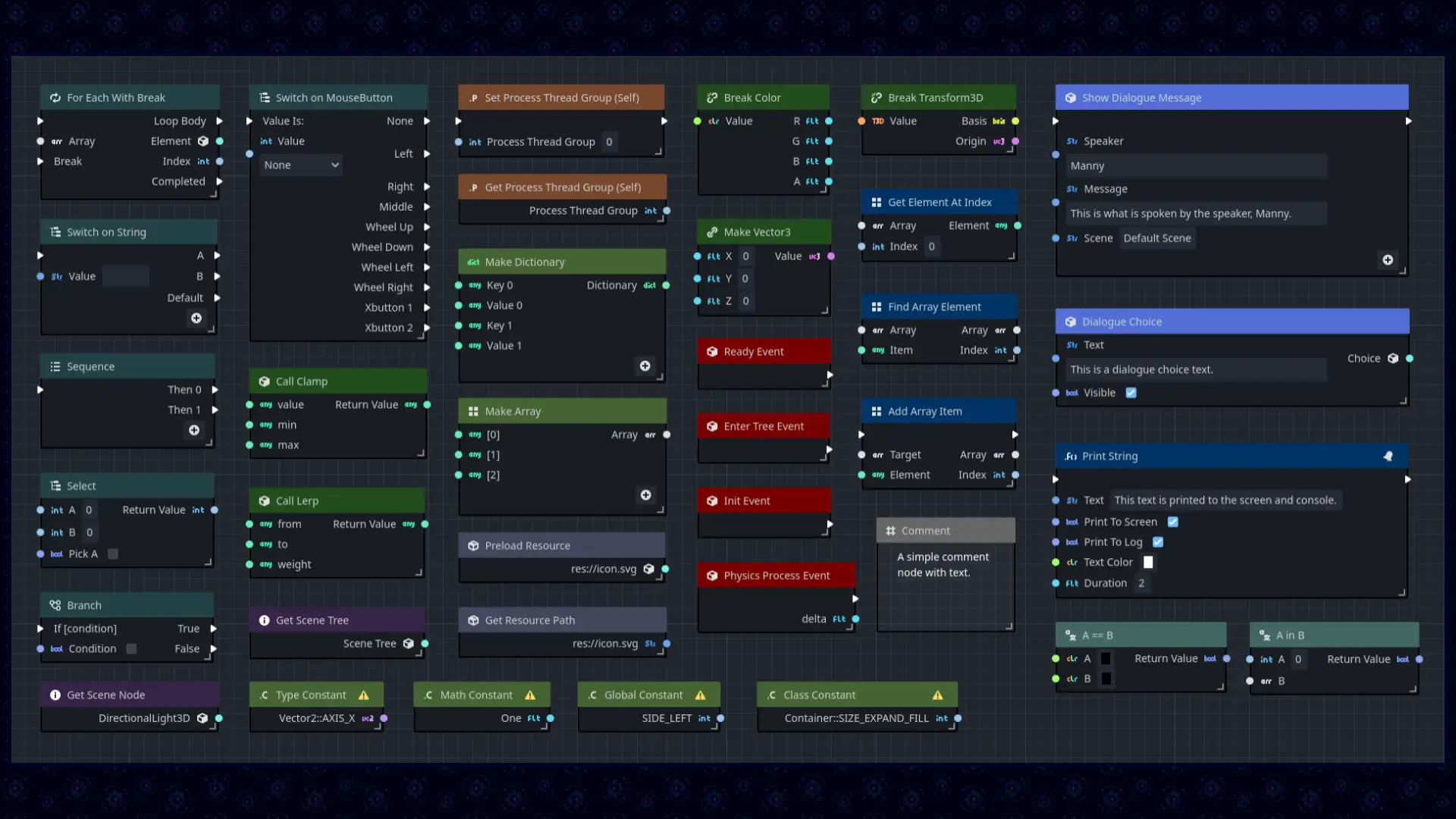
Task: Click the Comment node hash icon
Action: pos(890,531)
